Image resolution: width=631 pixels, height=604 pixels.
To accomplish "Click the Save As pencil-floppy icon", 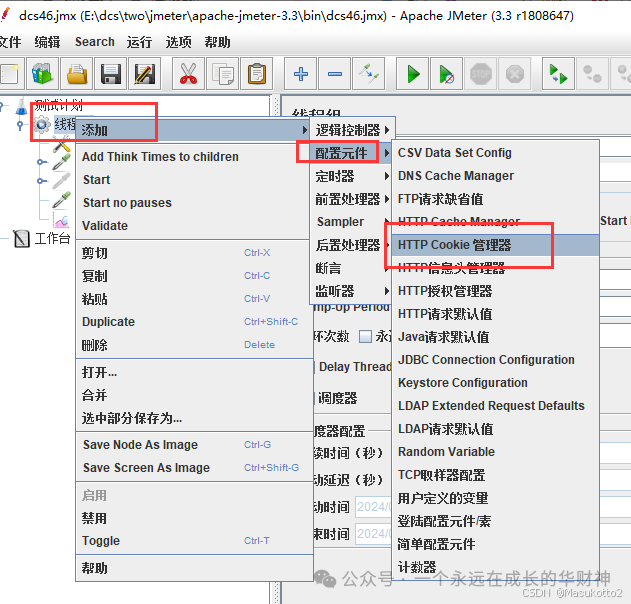I will pos(145,74).
